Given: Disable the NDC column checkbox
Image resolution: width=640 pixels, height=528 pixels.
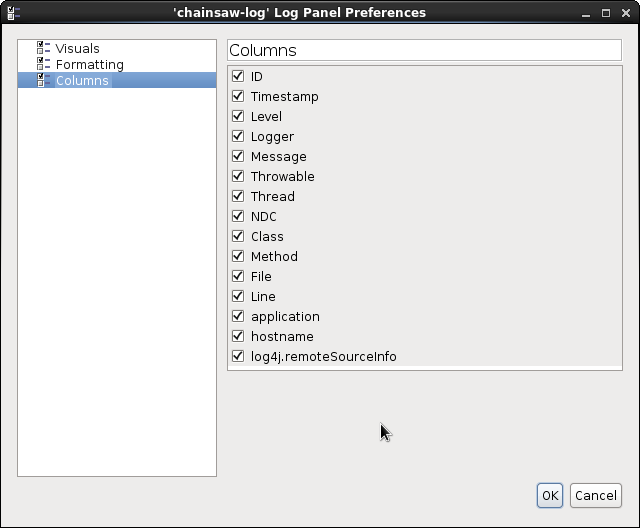Looking at the screenshot, I should [238, 216].
